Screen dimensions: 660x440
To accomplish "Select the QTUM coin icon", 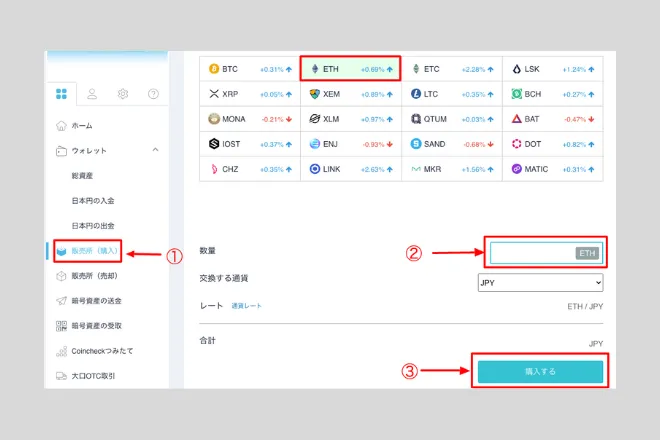I will tap(416, 119).
